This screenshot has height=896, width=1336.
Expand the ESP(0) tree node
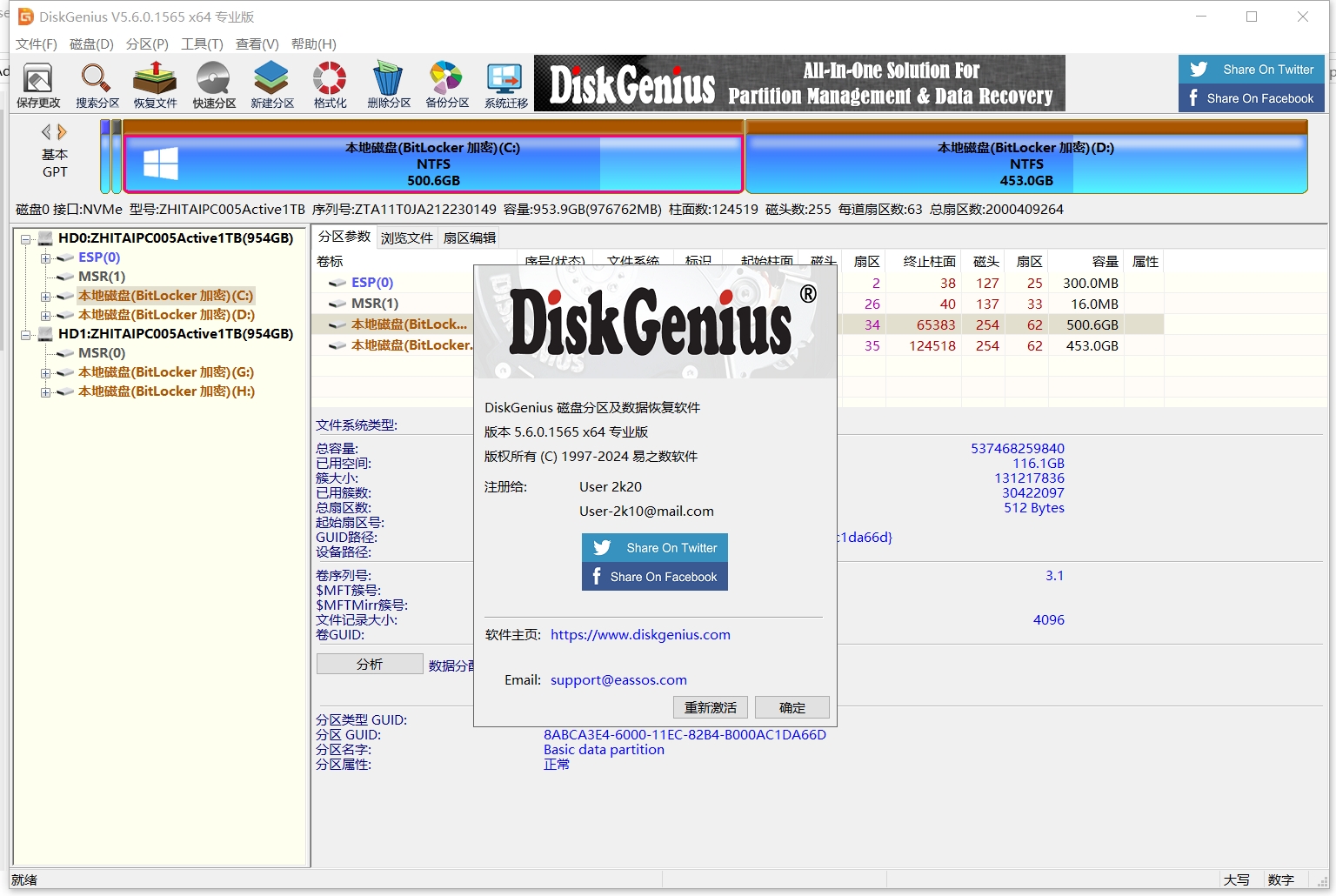click(x=44, y=257)
